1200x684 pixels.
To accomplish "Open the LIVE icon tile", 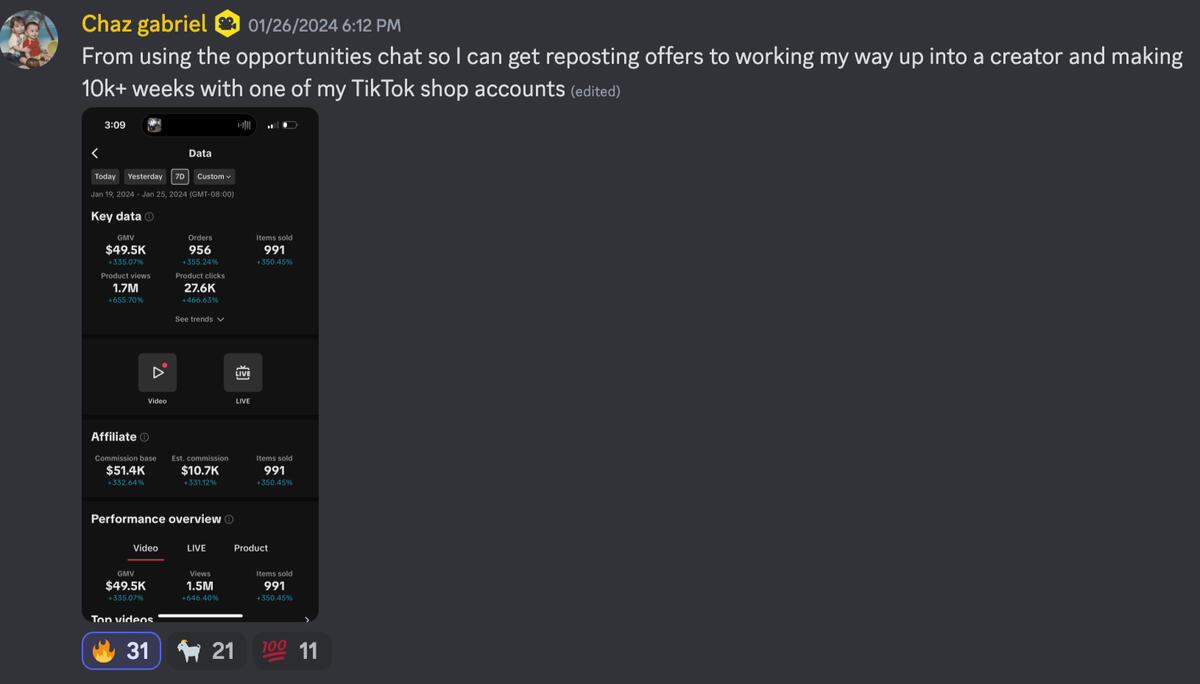I will 243,373.
